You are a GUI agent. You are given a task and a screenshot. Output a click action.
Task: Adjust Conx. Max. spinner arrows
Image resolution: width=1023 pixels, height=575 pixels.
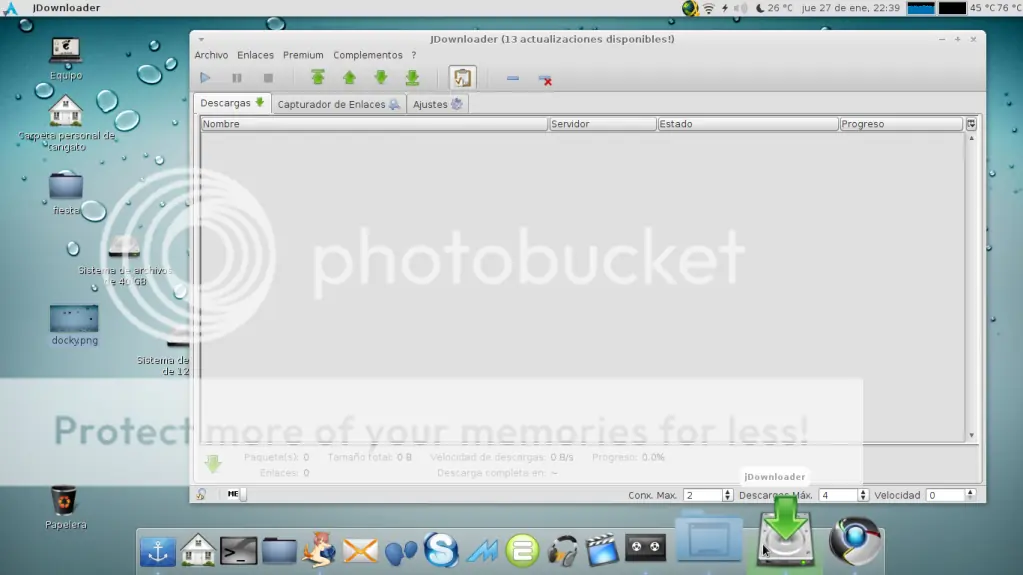[x=727, y=495]
